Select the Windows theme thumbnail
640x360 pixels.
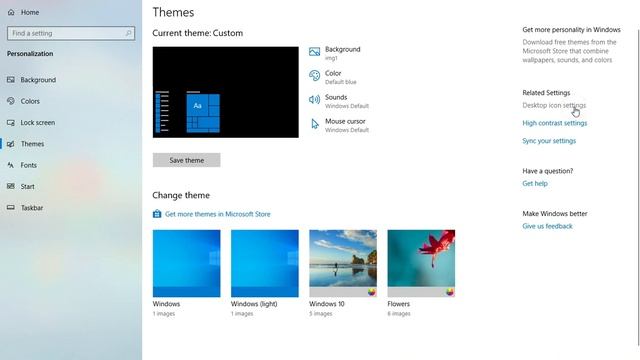(187, 263)
